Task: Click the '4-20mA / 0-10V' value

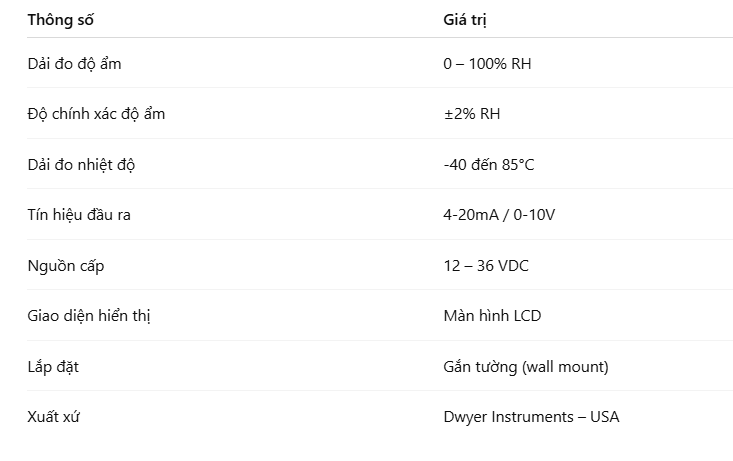Action: [x=499, y=215]
